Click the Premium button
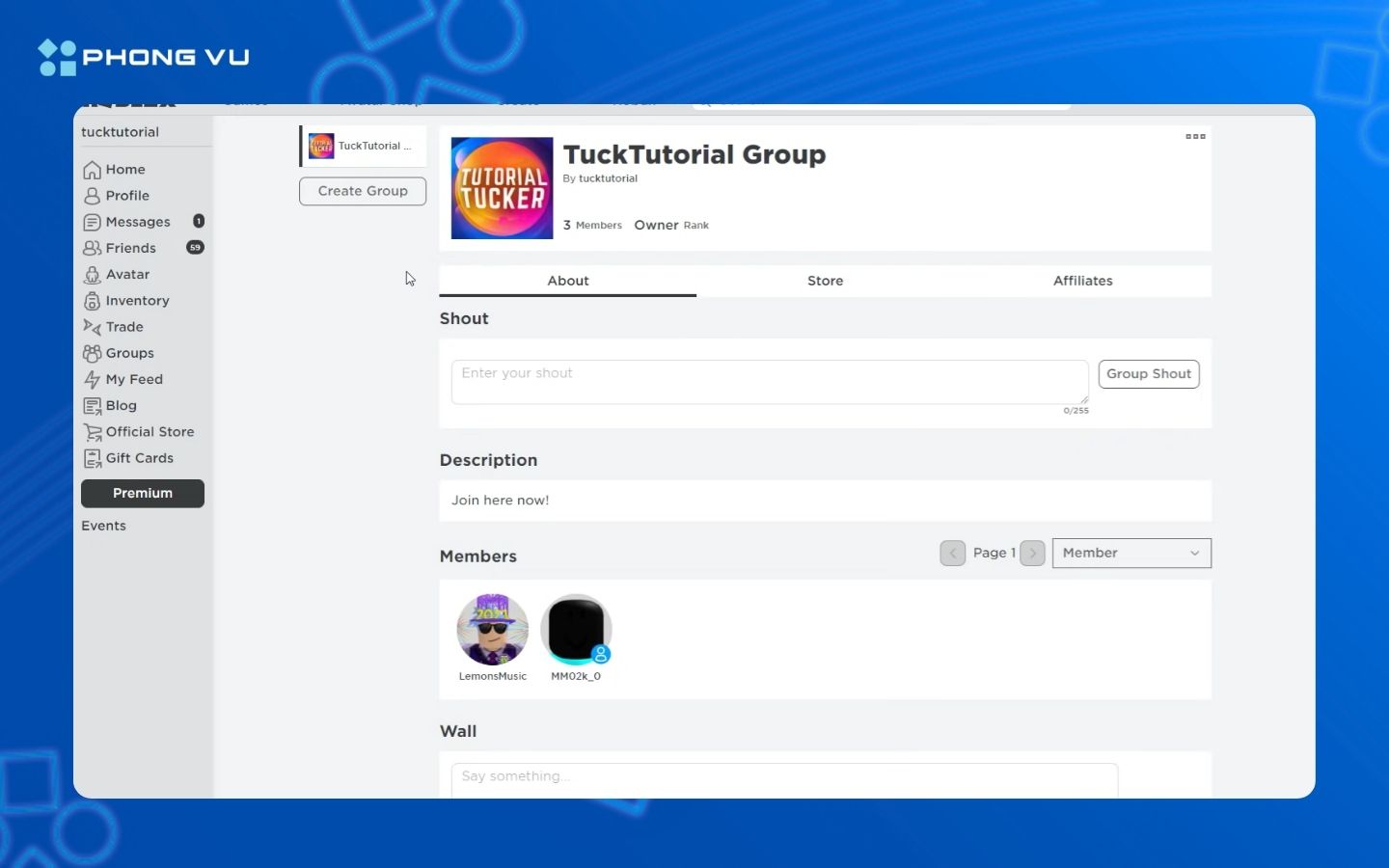The height and width of the screenshot is (868, 1389). click(143, 493)
